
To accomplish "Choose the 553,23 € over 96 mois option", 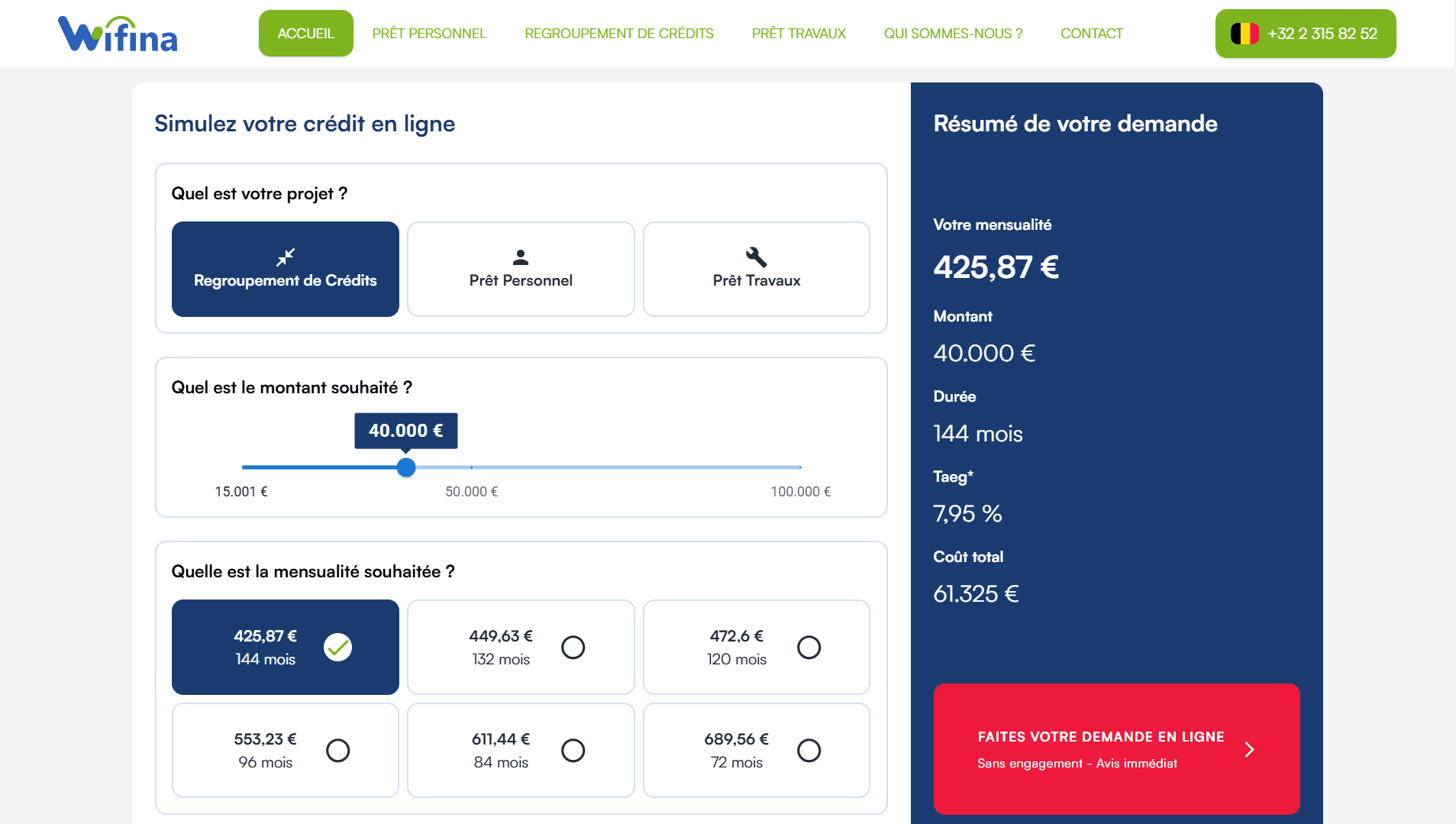I will (x=286, y=750).
